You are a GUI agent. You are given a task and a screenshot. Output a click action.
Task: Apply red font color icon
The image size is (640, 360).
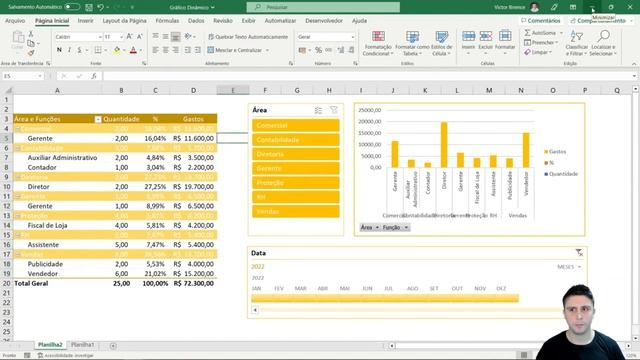tap(133, 50)
